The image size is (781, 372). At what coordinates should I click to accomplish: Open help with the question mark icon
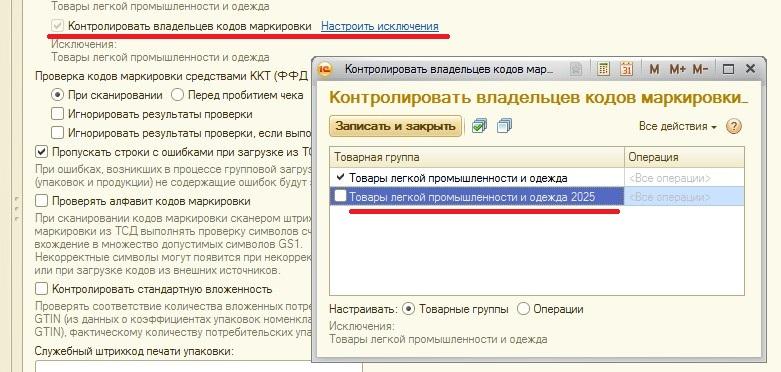(x=734, y=126)
